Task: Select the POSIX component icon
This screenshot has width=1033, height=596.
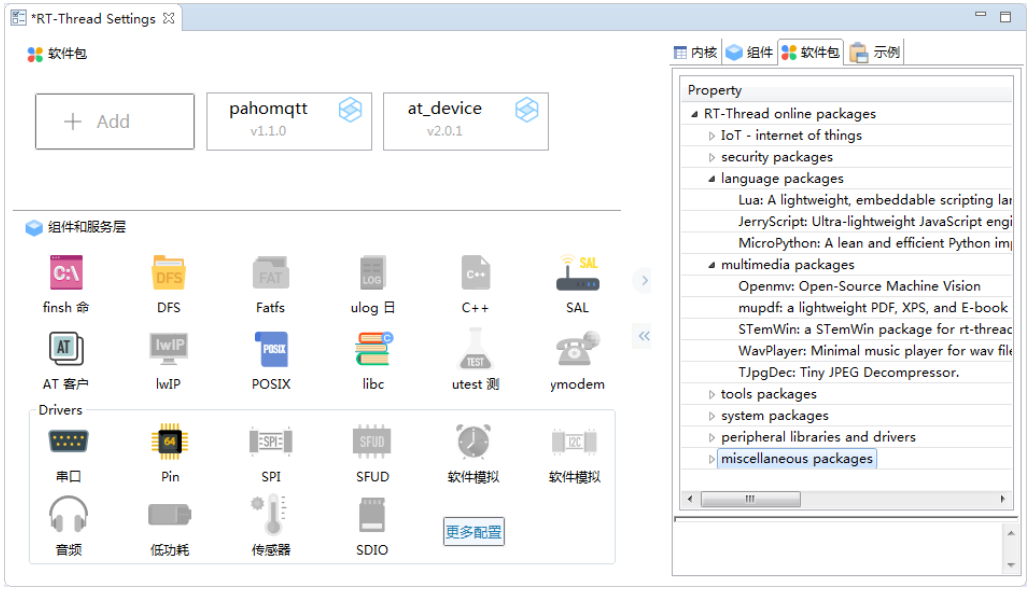Action: coord(271,349)
